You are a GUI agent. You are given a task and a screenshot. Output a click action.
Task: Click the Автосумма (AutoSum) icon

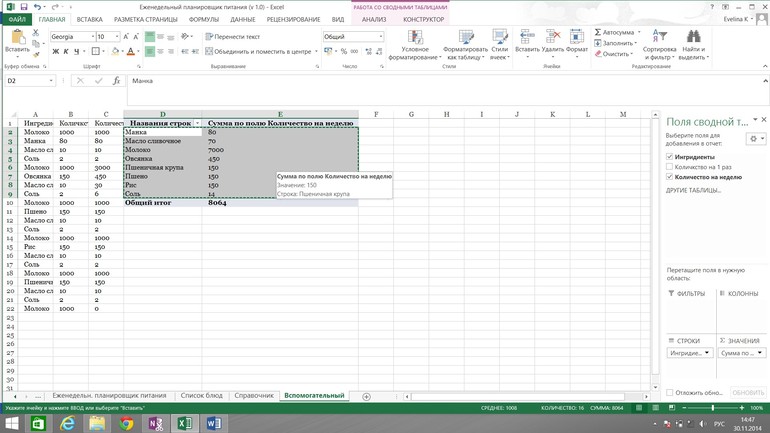tap(598, 33)
